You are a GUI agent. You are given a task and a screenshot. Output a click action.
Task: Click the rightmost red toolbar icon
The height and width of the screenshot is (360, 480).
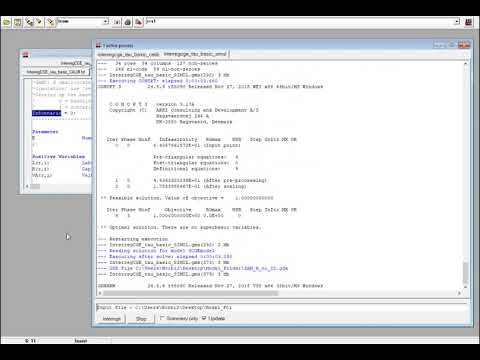coord(468,22)
